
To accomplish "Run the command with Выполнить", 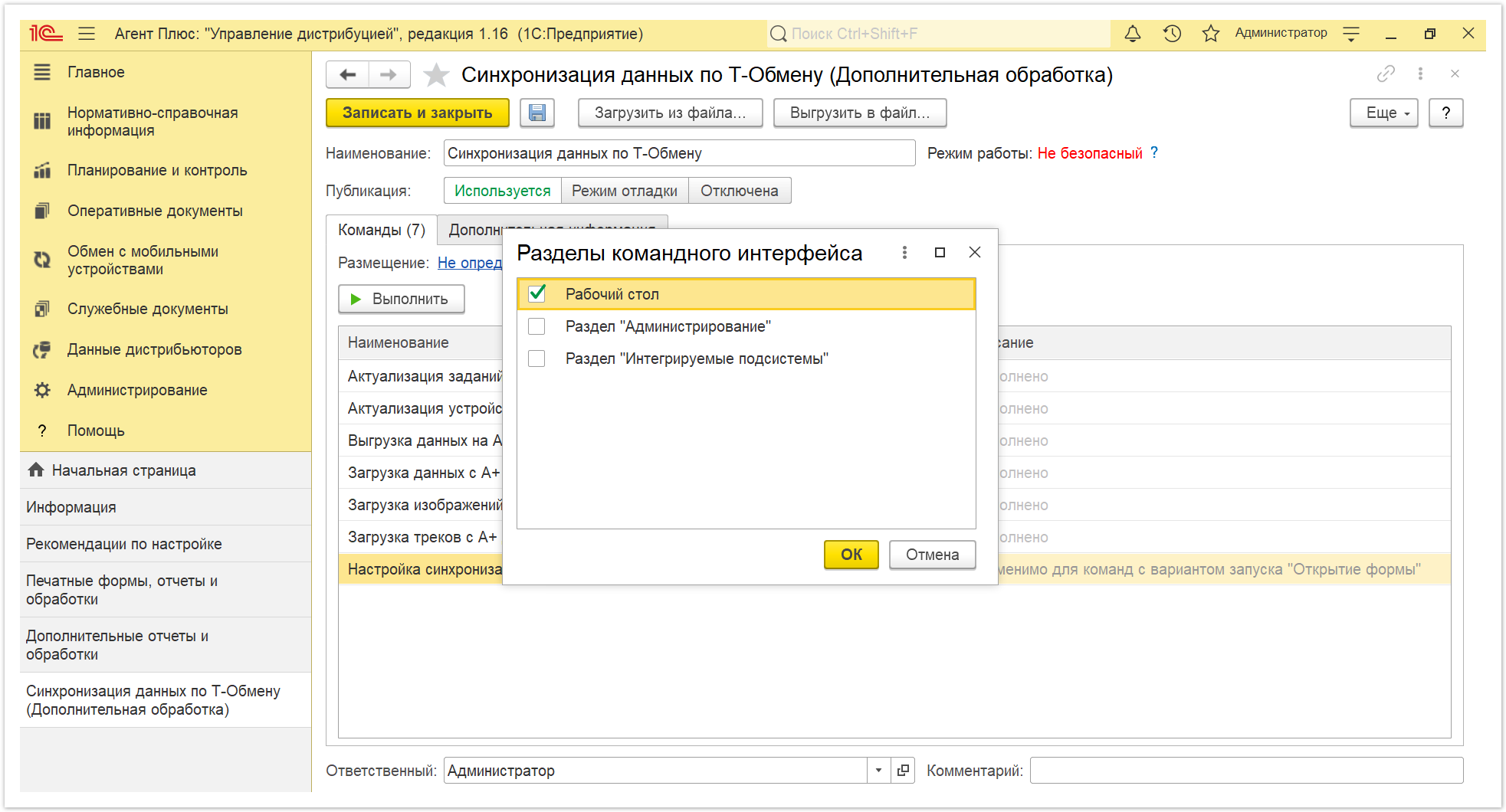I will coord(402,299).
